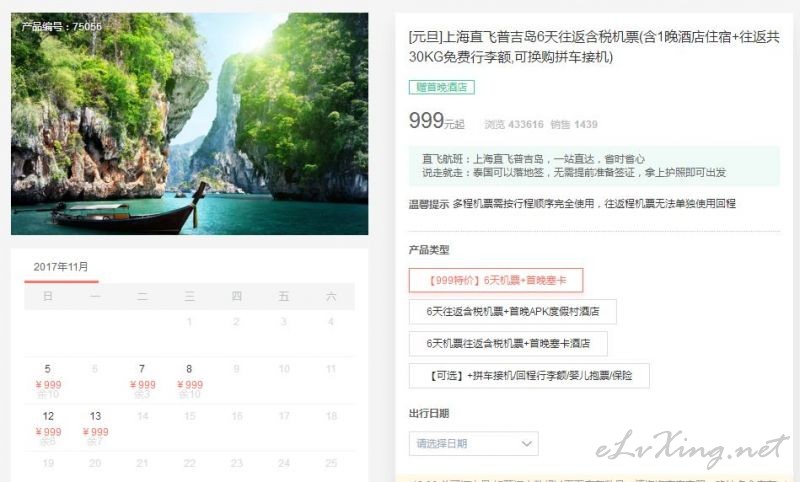The image size is (800, 482).
Task: Switch to the 2017年11月 calendar tab
Action: click(x=61, y=267)
